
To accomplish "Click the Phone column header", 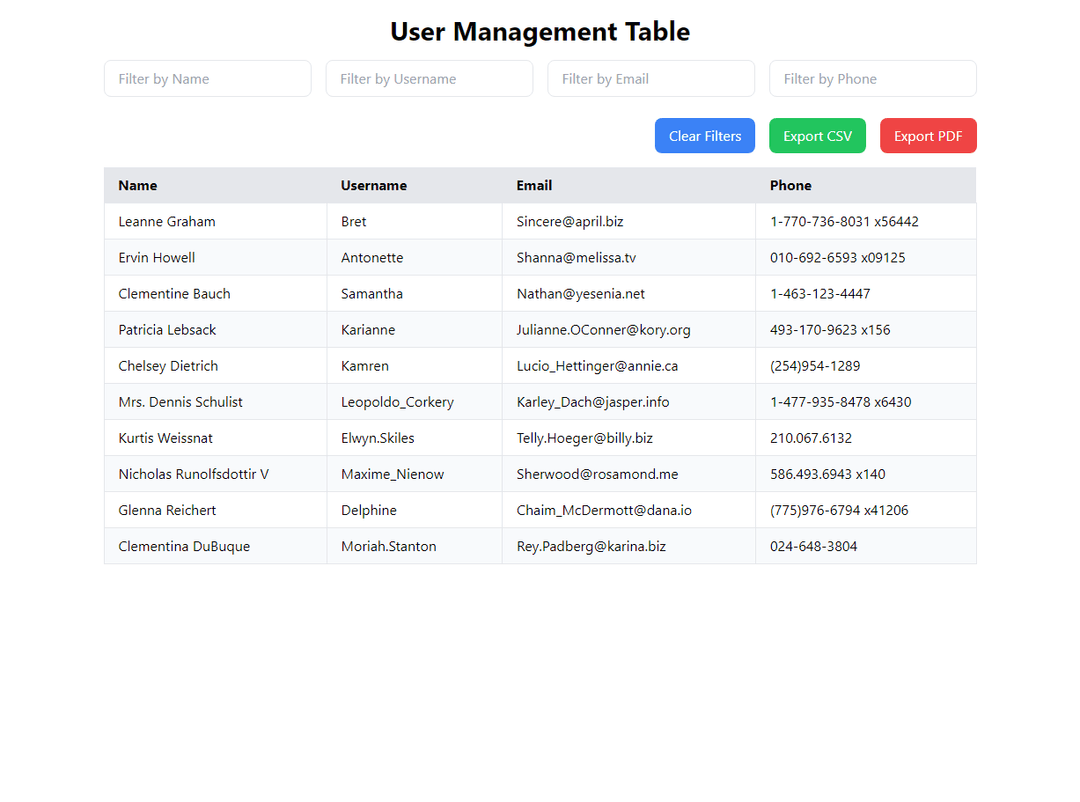I will [x=791, y=185].
